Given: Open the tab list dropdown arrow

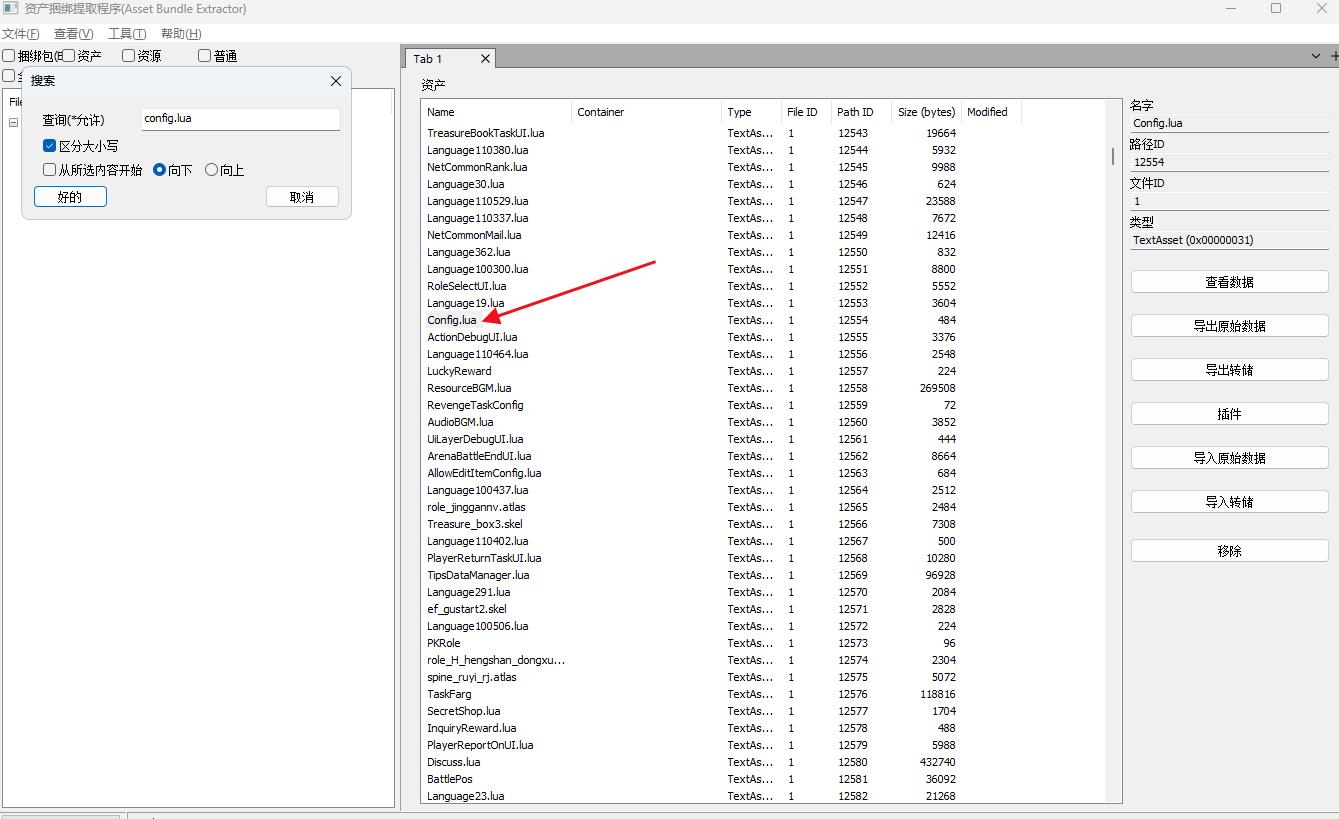Looking at the screenshot, I should coord(1316,57).
